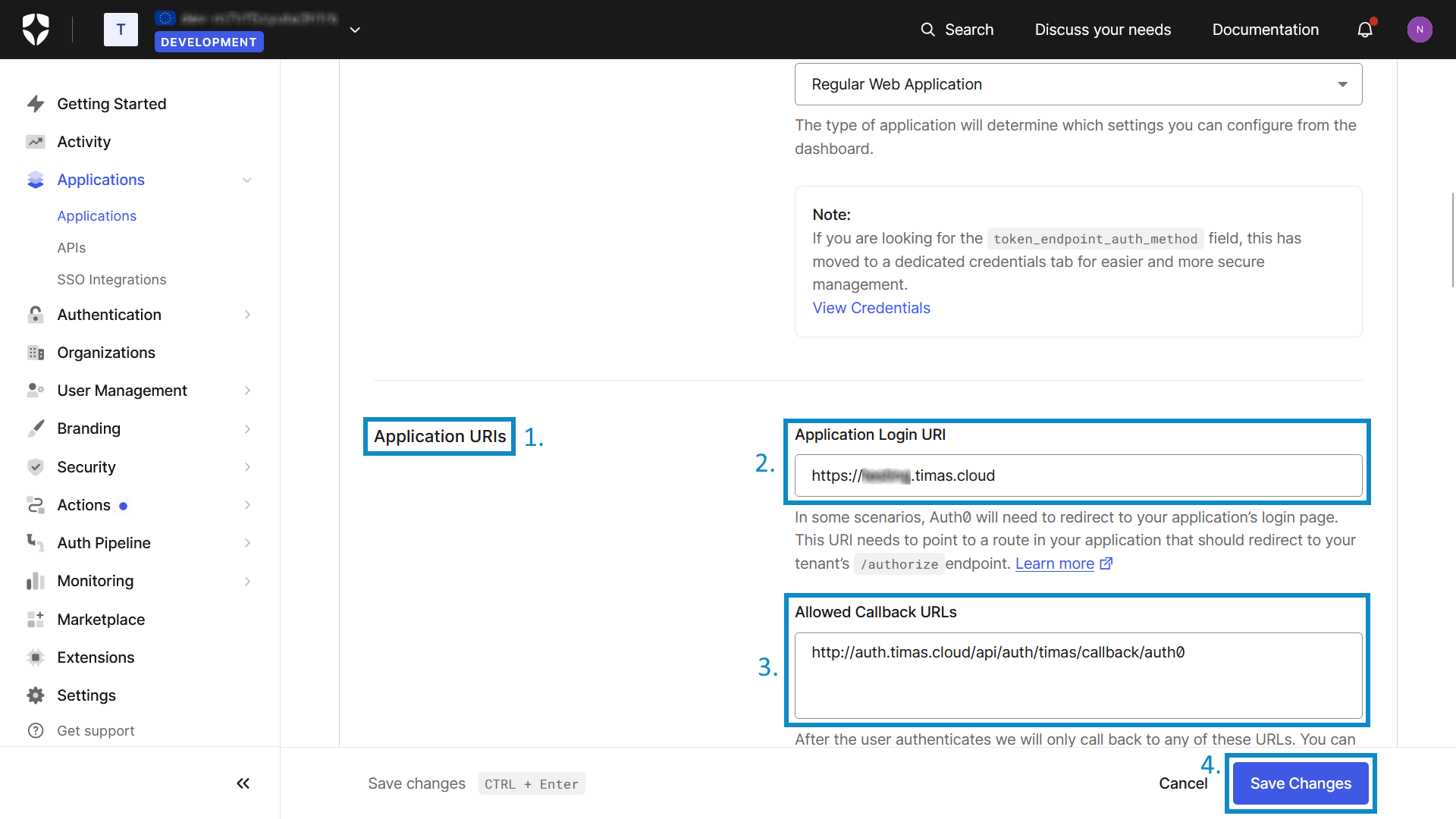Expand the Actions section chevron
Viewport: 1456px width, 819px height.
point(247,505)
